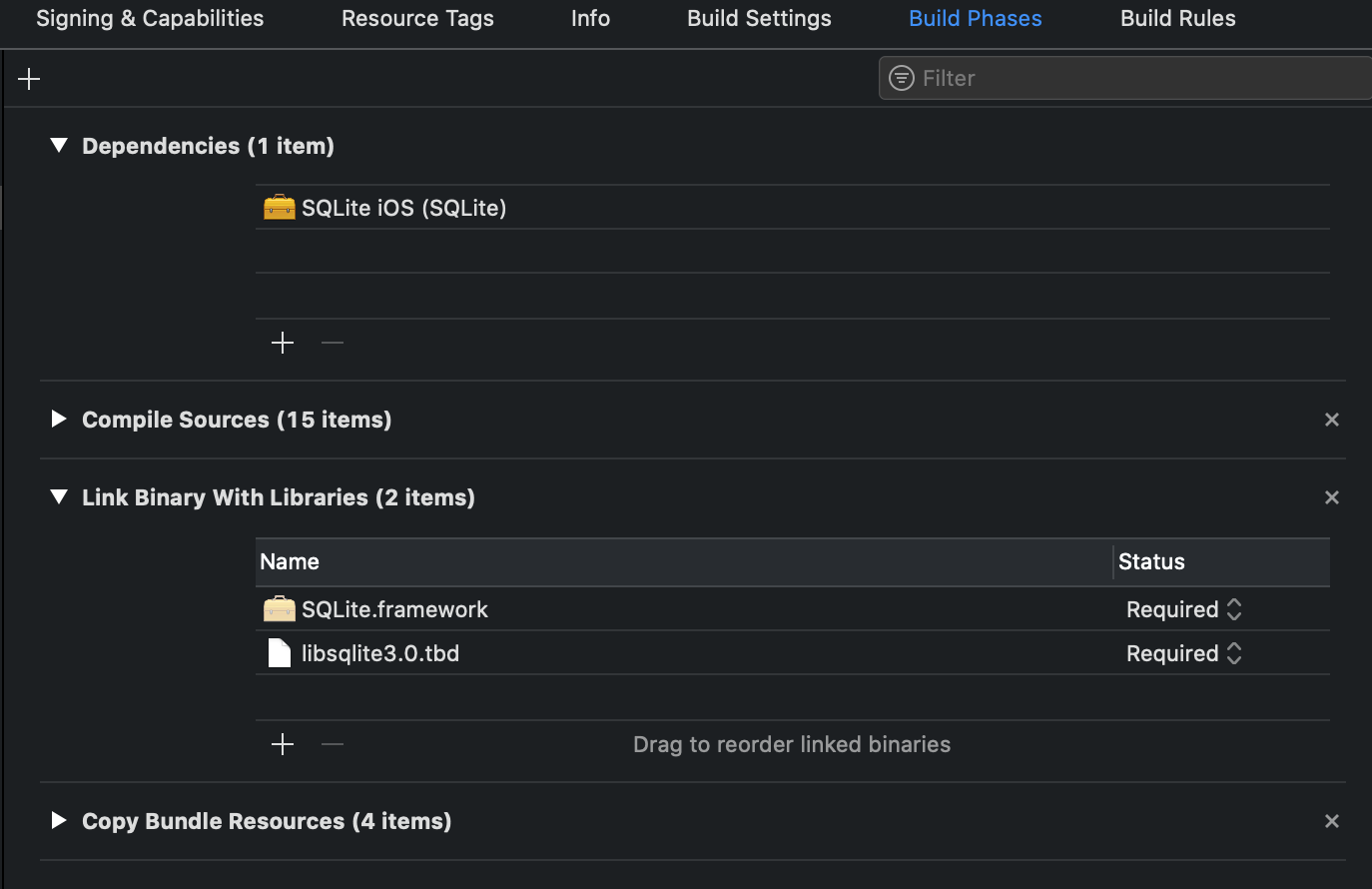Open the Build Rules tab
The width and height of the screenshot is (1372, 889).
pyautogui.click(x=1177, y=18)
